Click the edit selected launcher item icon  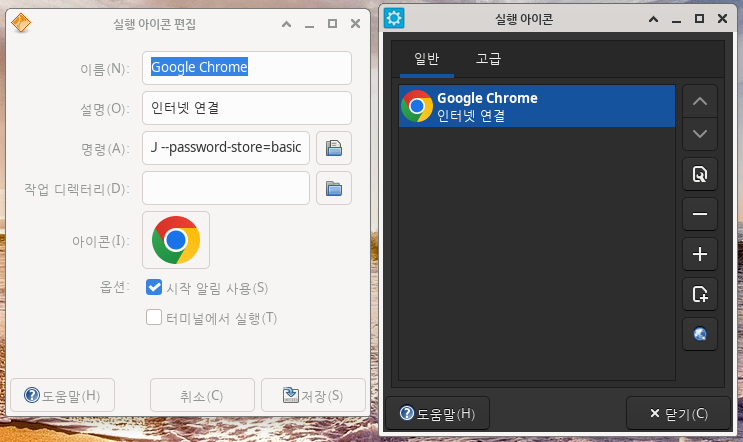click(699, 174)
